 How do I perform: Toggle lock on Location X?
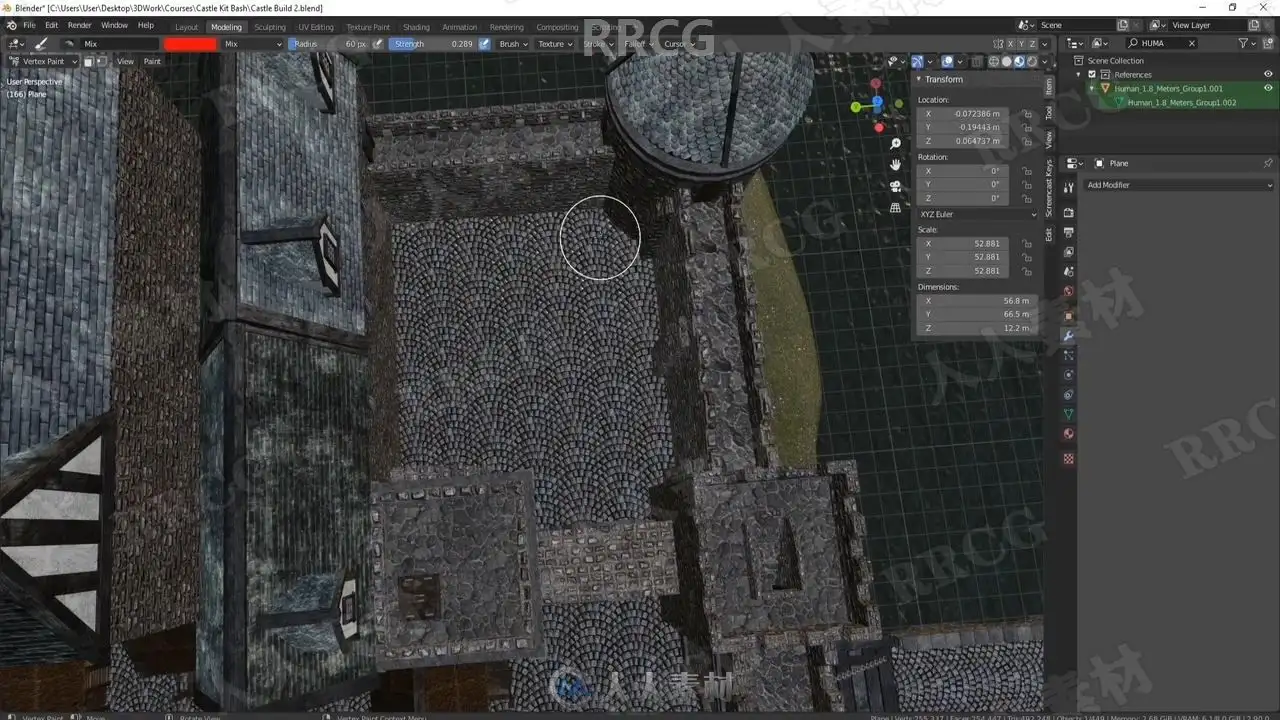1027,114
